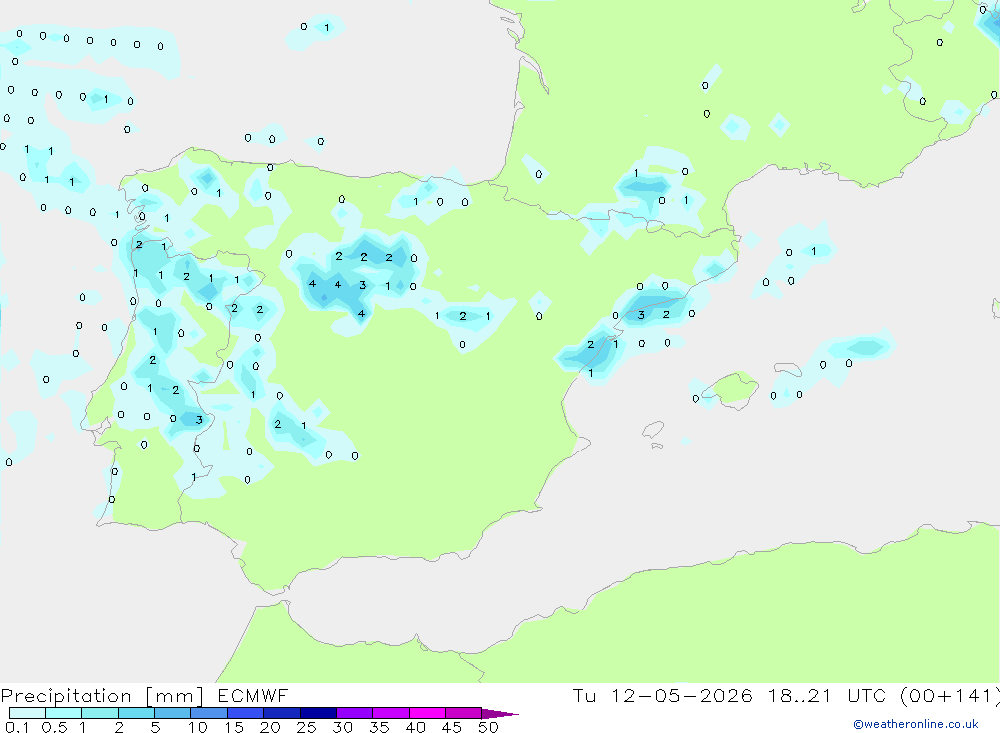Click the 0.1–0.5 mm lightest cyan legend swatch

pyautogui.click(x=27, y=713)
